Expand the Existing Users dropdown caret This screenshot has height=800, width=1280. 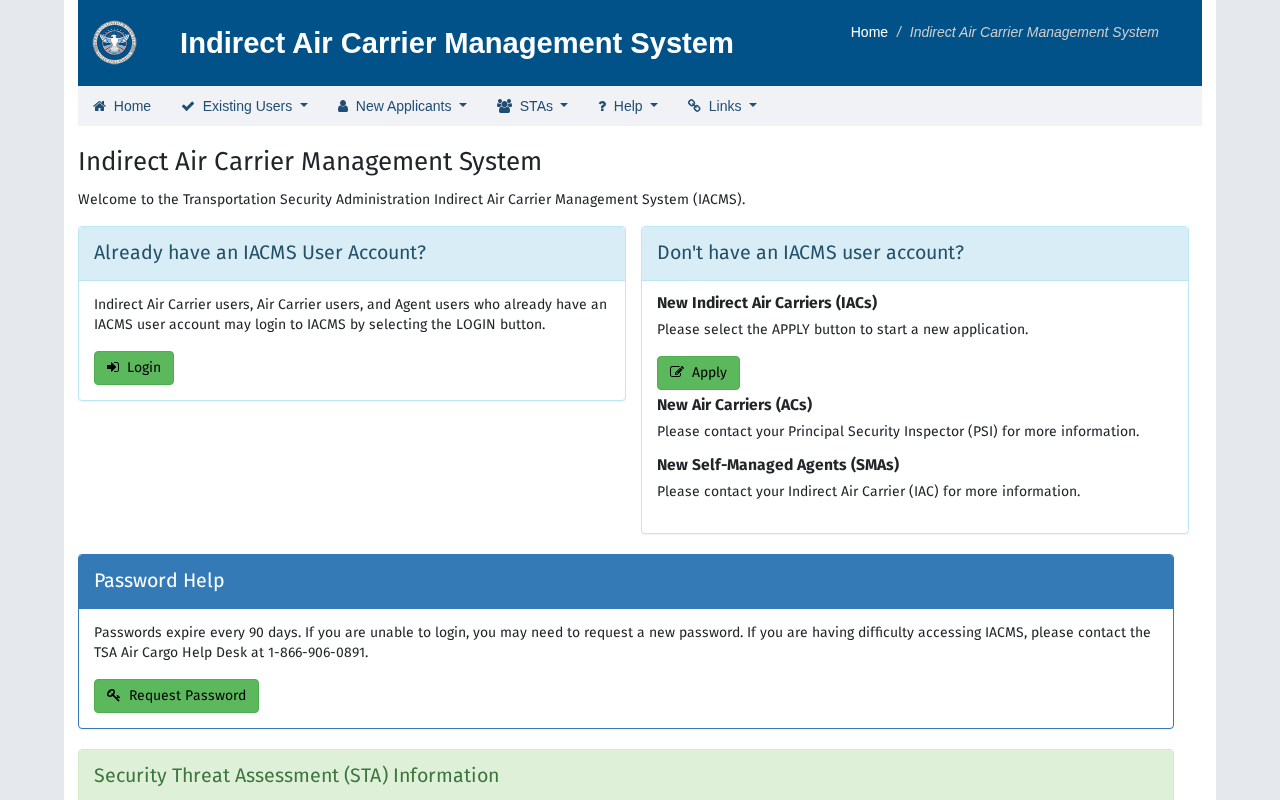(x=303, y=106)
